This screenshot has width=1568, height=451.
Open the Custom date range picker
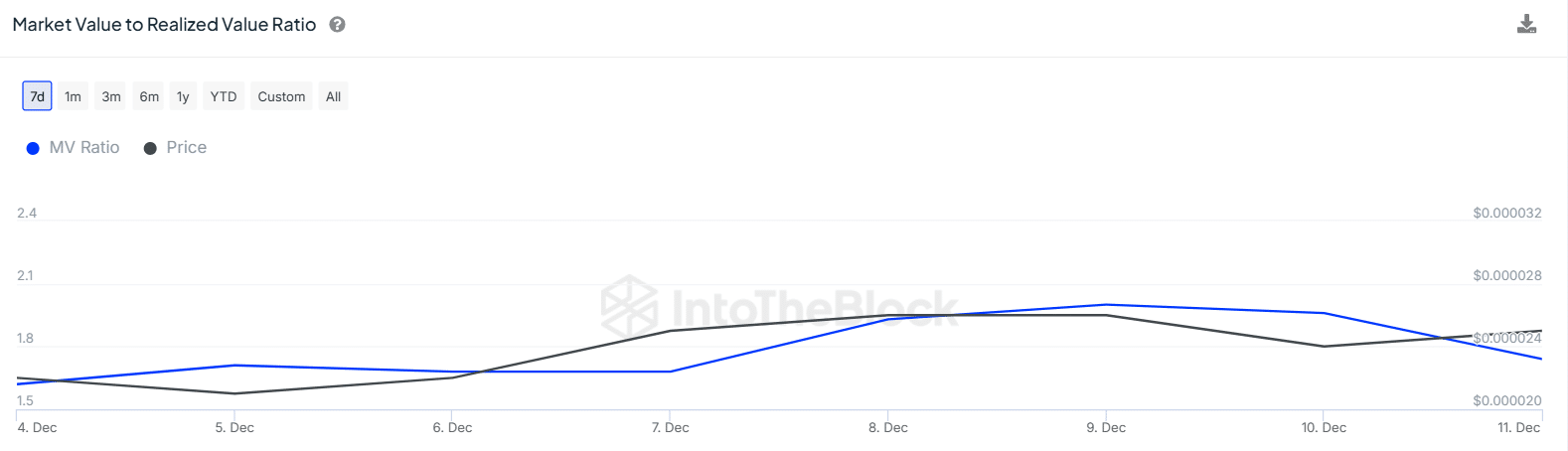point(281,96)
